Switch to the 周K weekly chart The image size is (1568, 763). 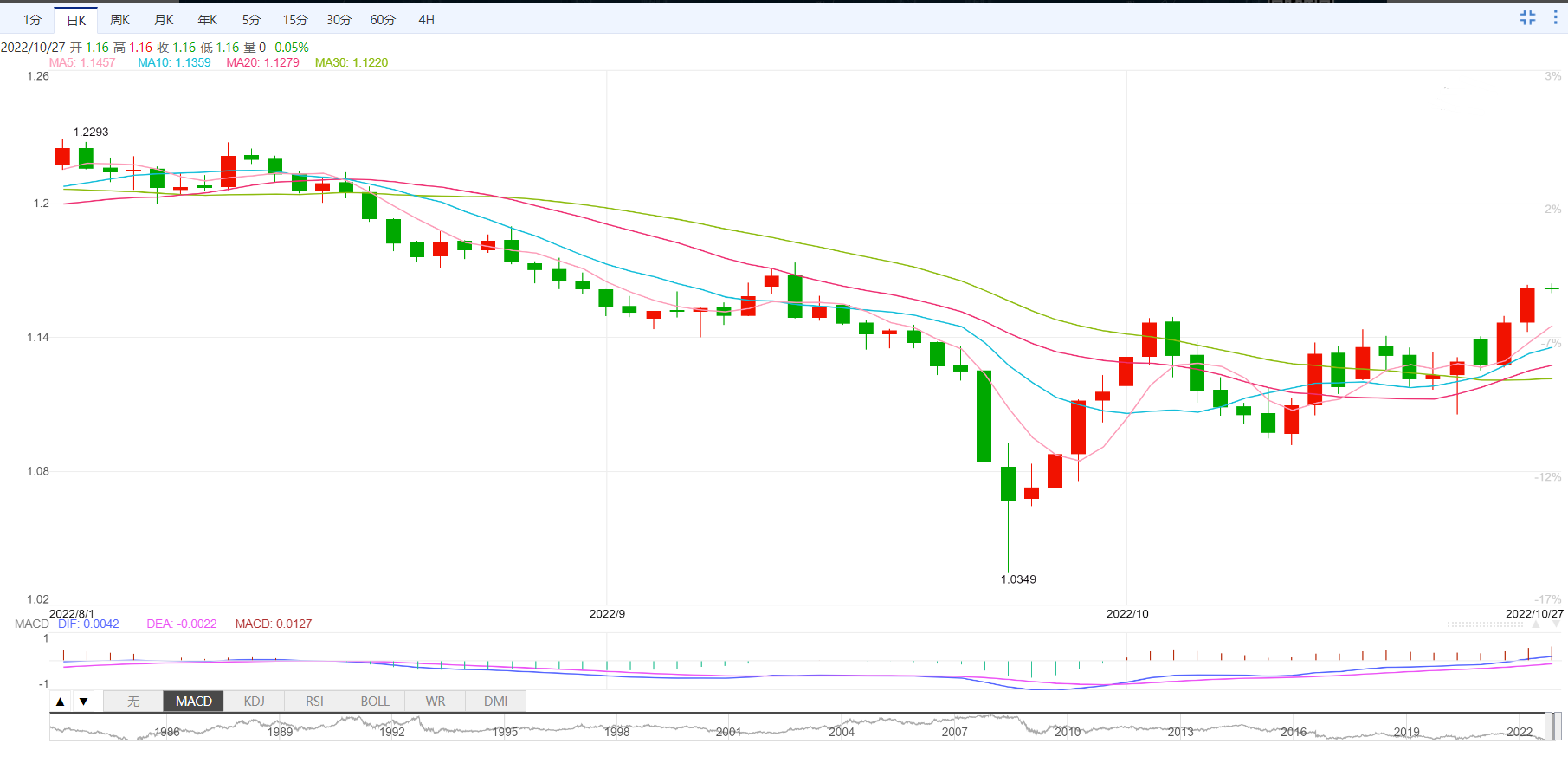coord(119,19)
